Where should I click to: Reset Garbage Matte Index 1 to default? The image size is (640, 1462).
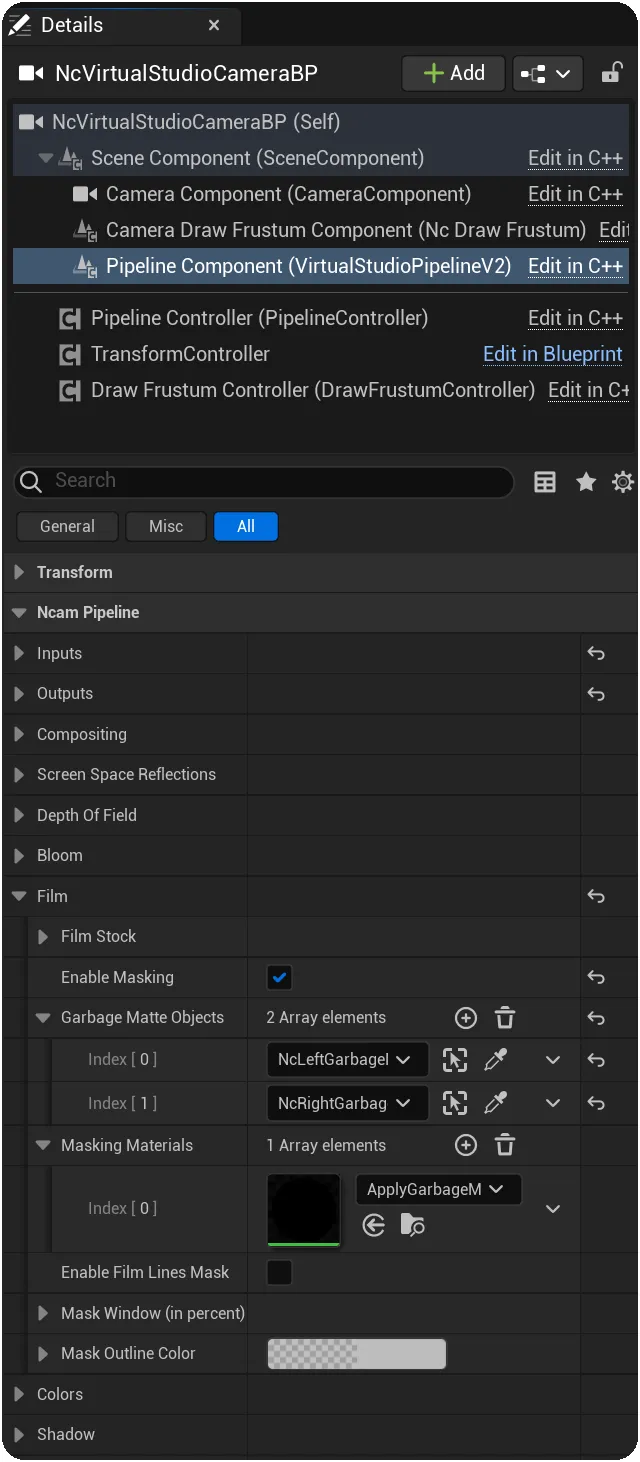coord(596,1103)
